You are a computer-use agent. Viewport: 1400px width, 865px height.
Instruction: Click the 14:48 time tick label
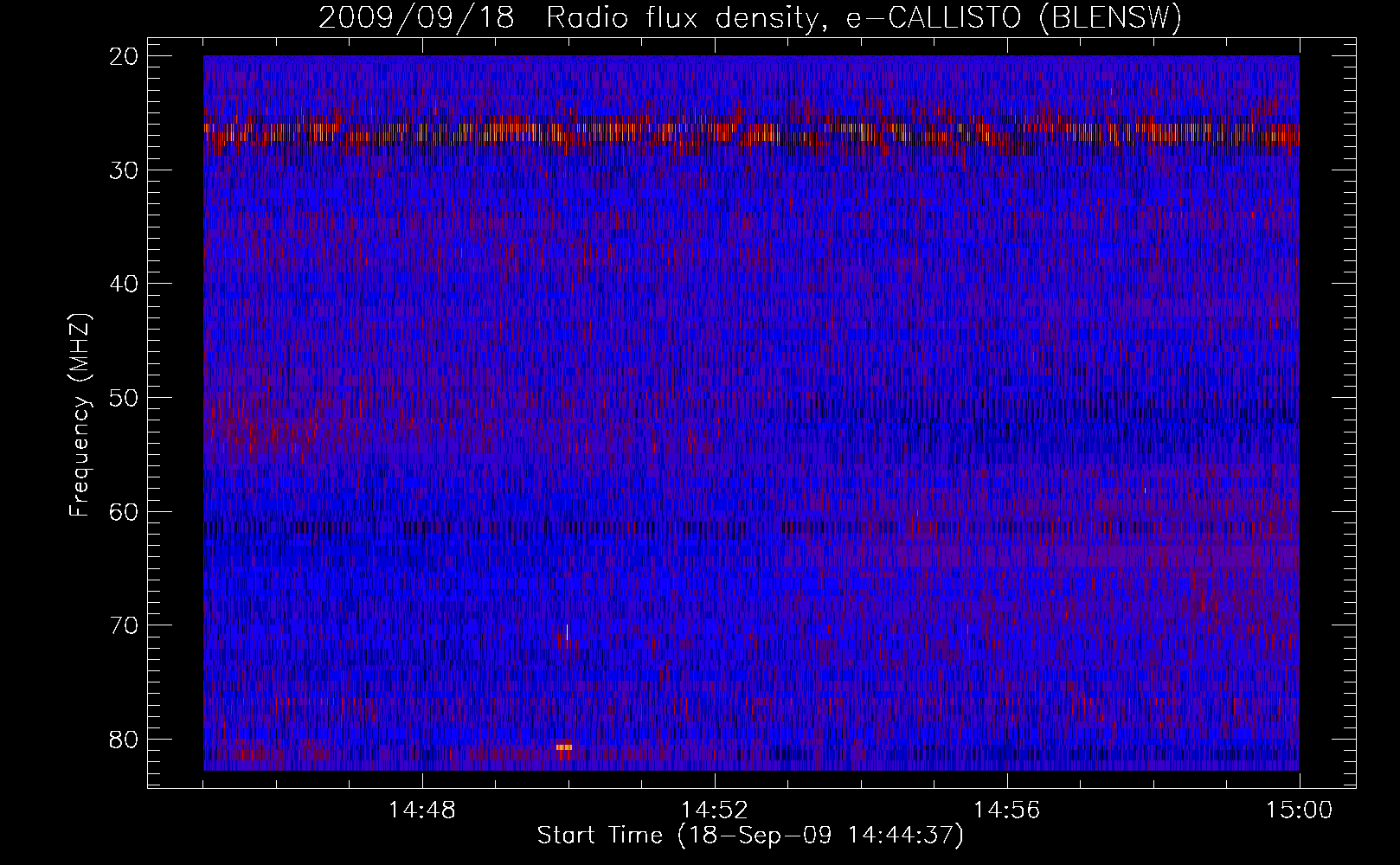point(422,811)
